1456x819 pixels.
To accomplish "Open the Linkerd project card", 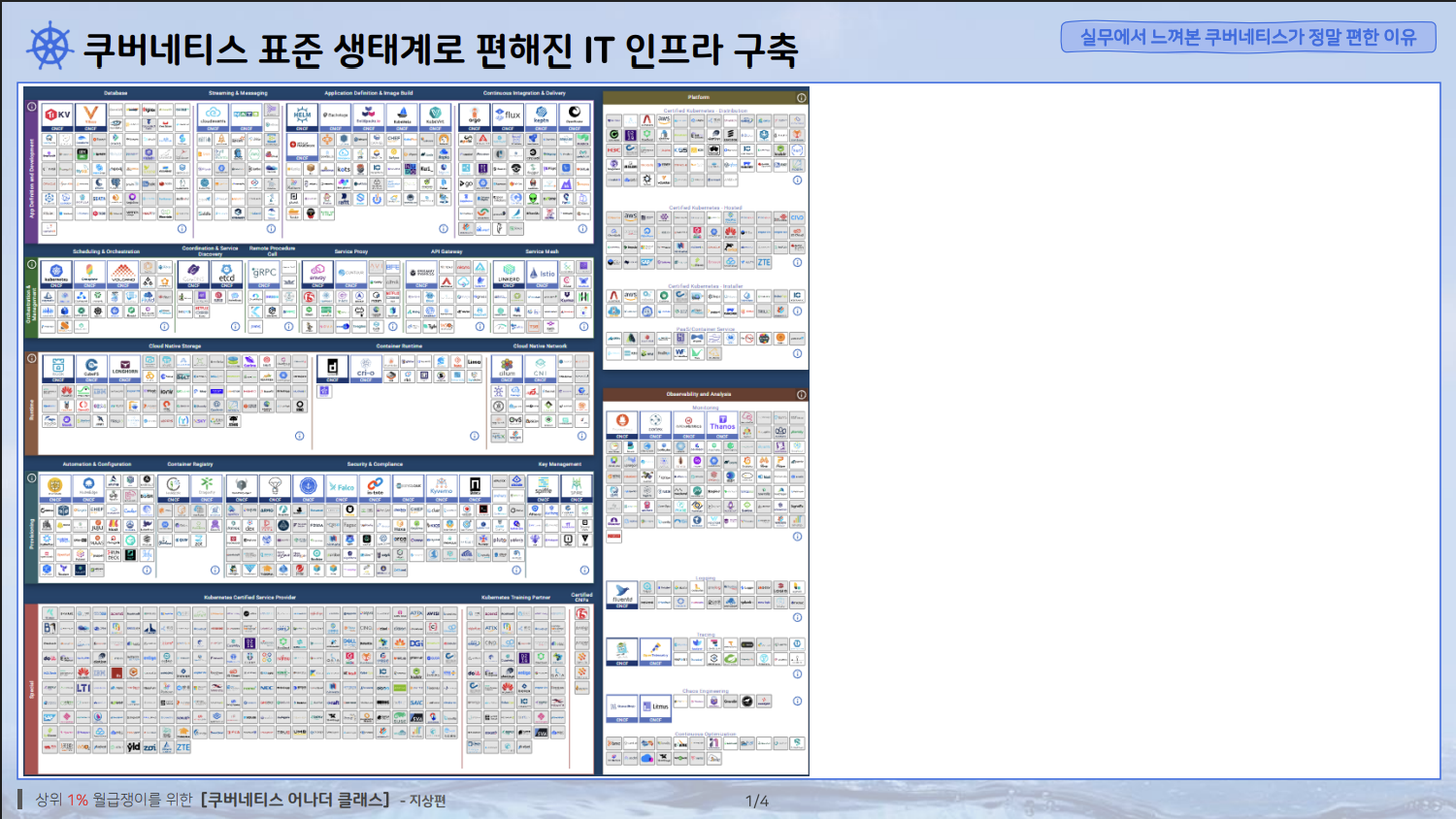I will point(509,275).
